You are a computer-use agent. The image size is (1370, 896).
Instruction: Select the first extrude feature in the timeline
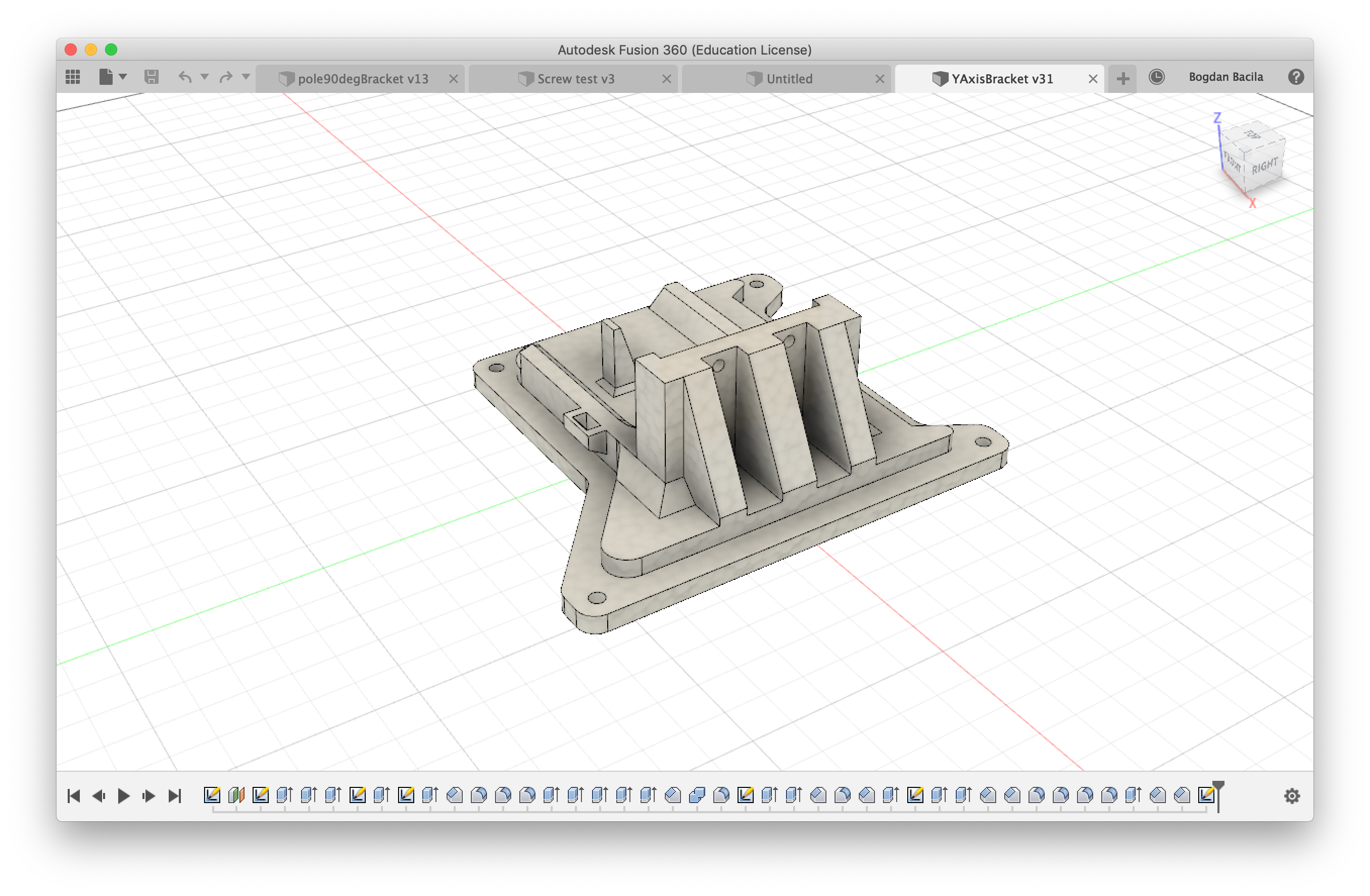coord(284,794)
